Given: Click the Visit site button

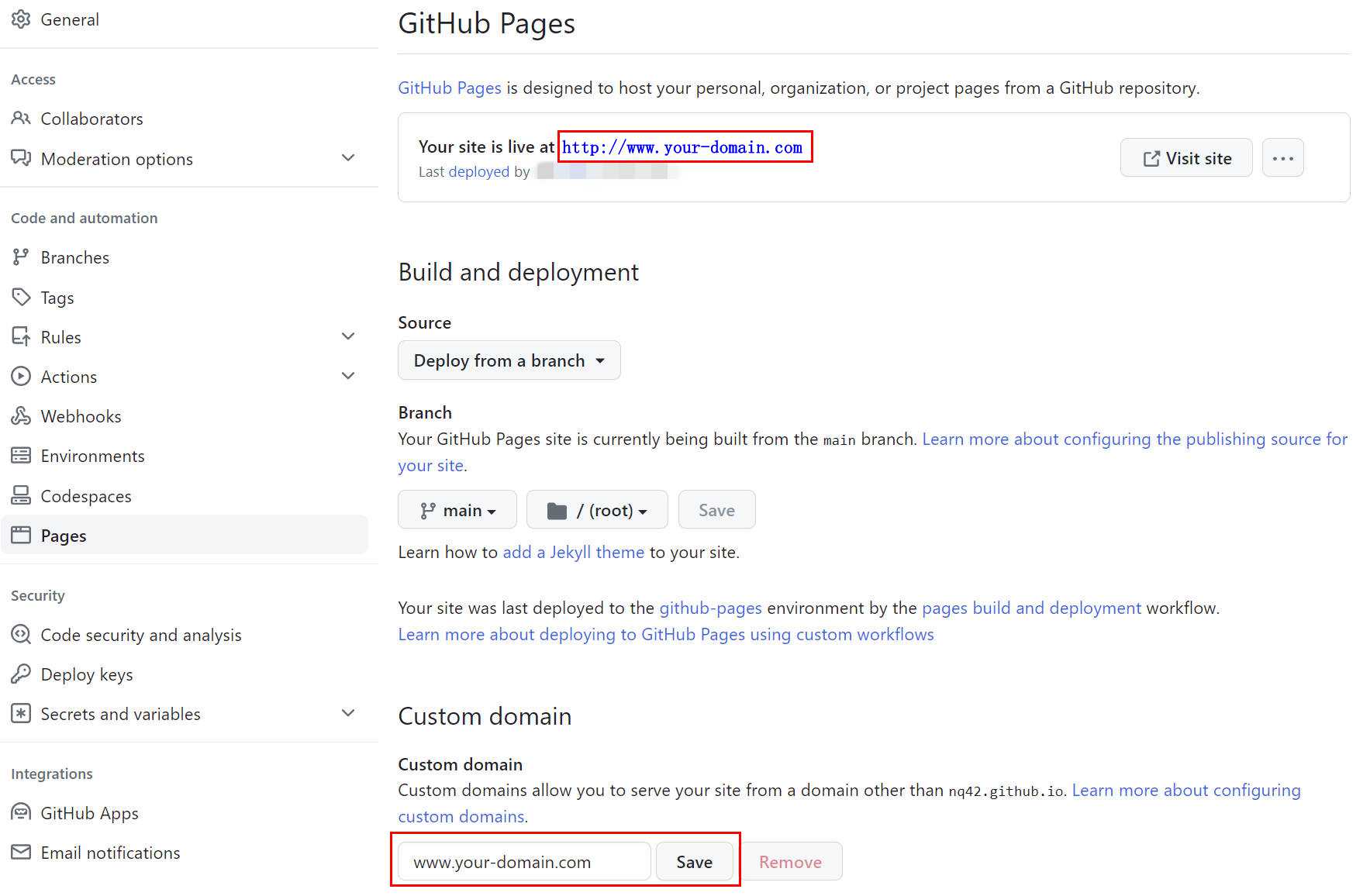Looking at the screenshot, I should [x=1185, y=157].
